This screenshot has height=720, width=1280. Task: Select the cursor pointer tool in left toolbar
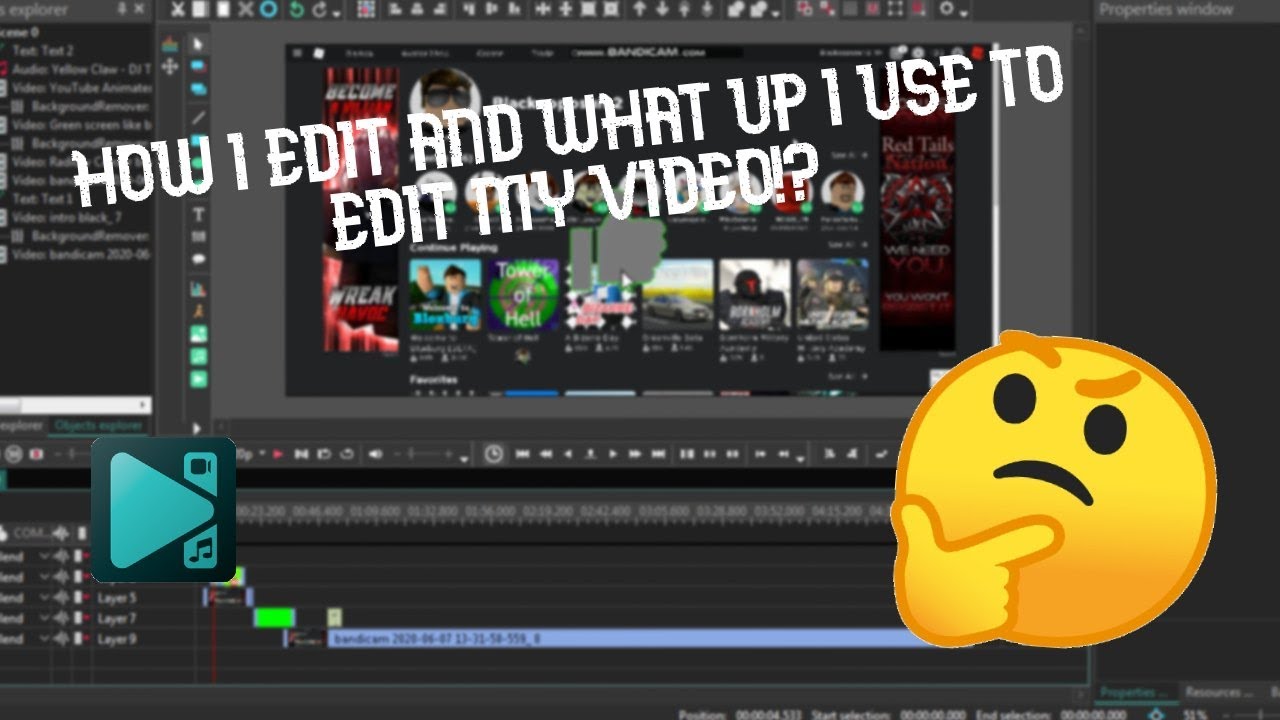tap(198, 43)
